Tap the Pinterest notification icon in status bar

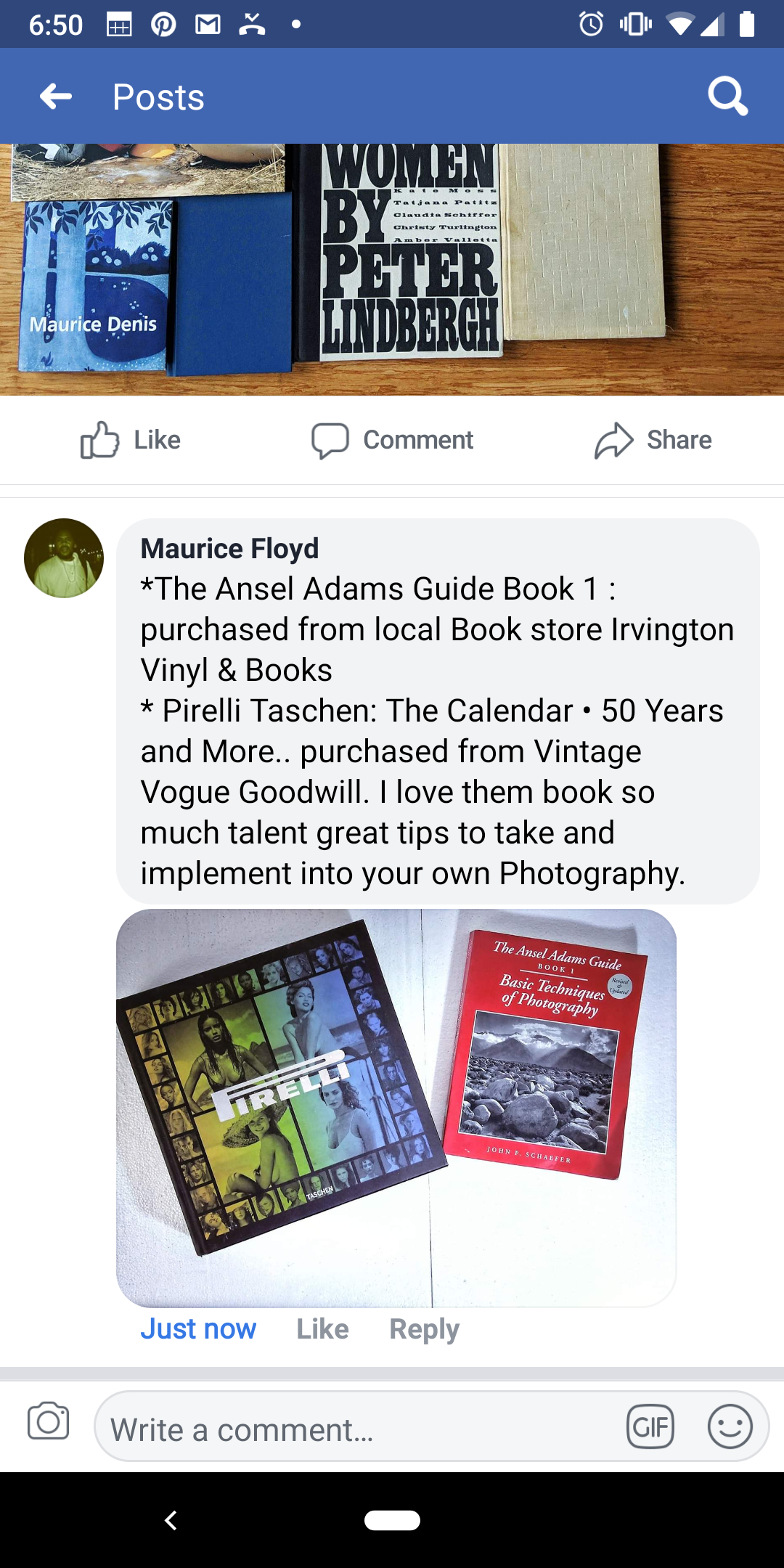[x=163, y=25]
